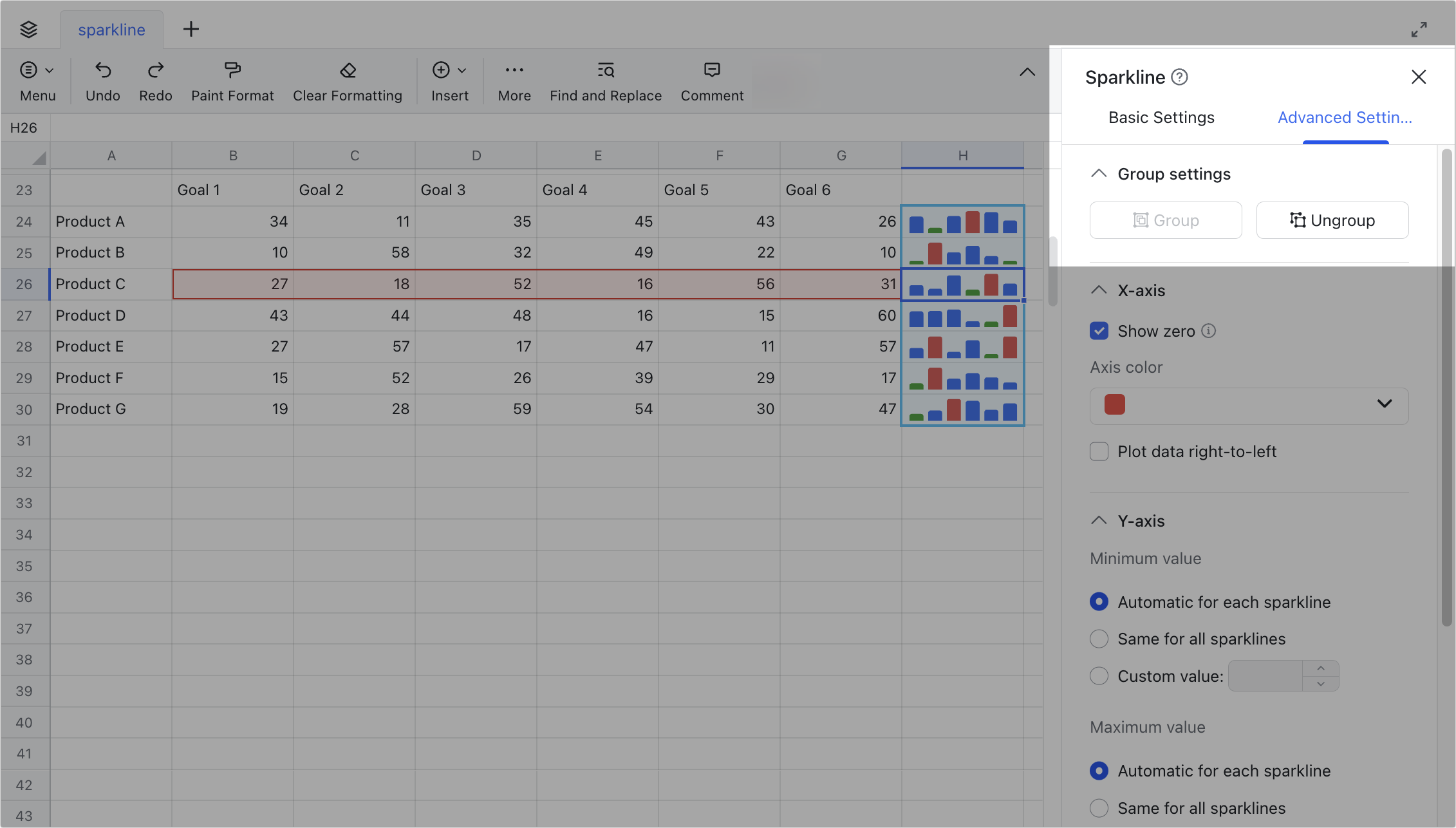Click the H26 name box

24,127
